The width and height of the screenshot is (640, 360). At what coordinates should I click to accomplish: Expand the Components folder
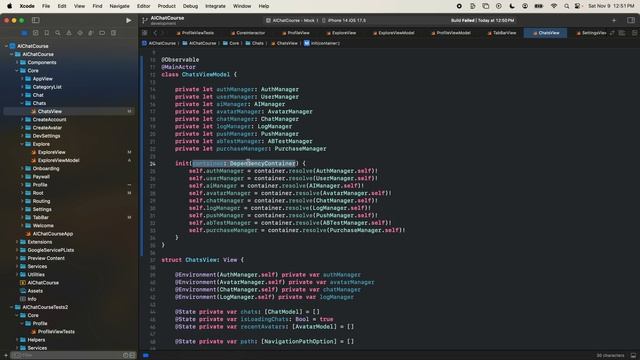(x=17, y=62)
